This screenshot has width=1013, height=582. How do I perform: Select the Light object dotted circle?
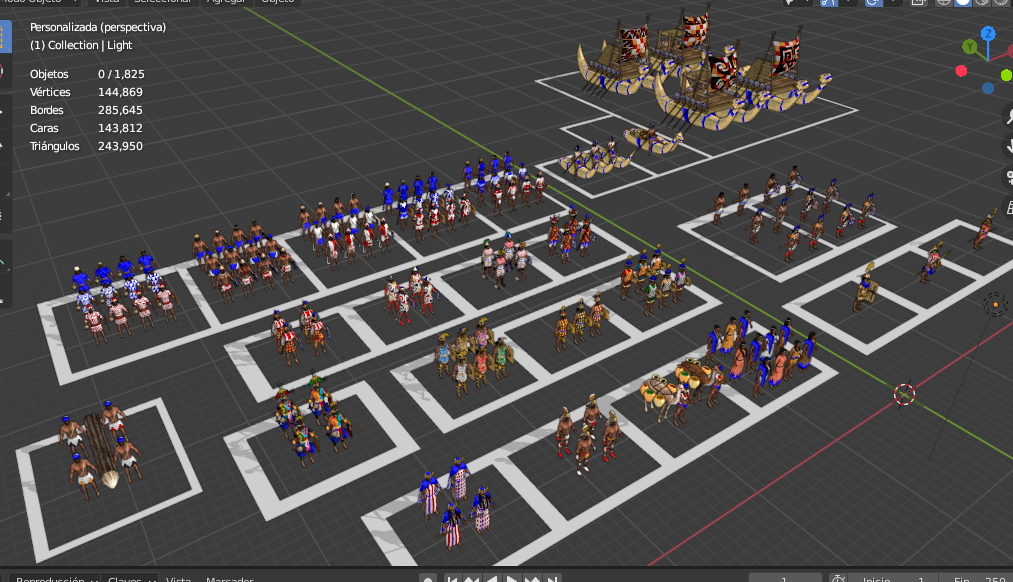click(x=996, y=304)
